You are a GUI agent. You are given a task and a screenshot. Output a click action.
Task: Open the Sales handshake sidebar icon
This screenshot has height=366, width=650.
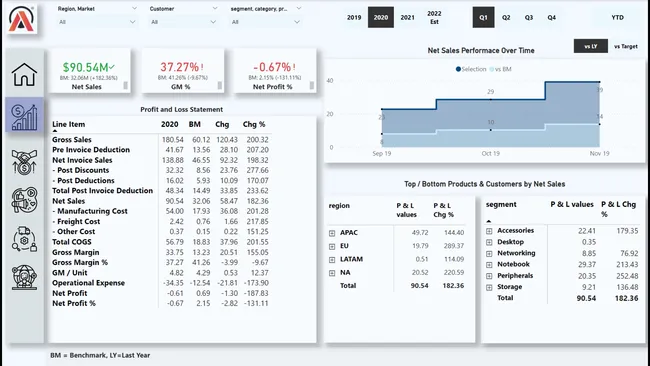coord(24,162)
